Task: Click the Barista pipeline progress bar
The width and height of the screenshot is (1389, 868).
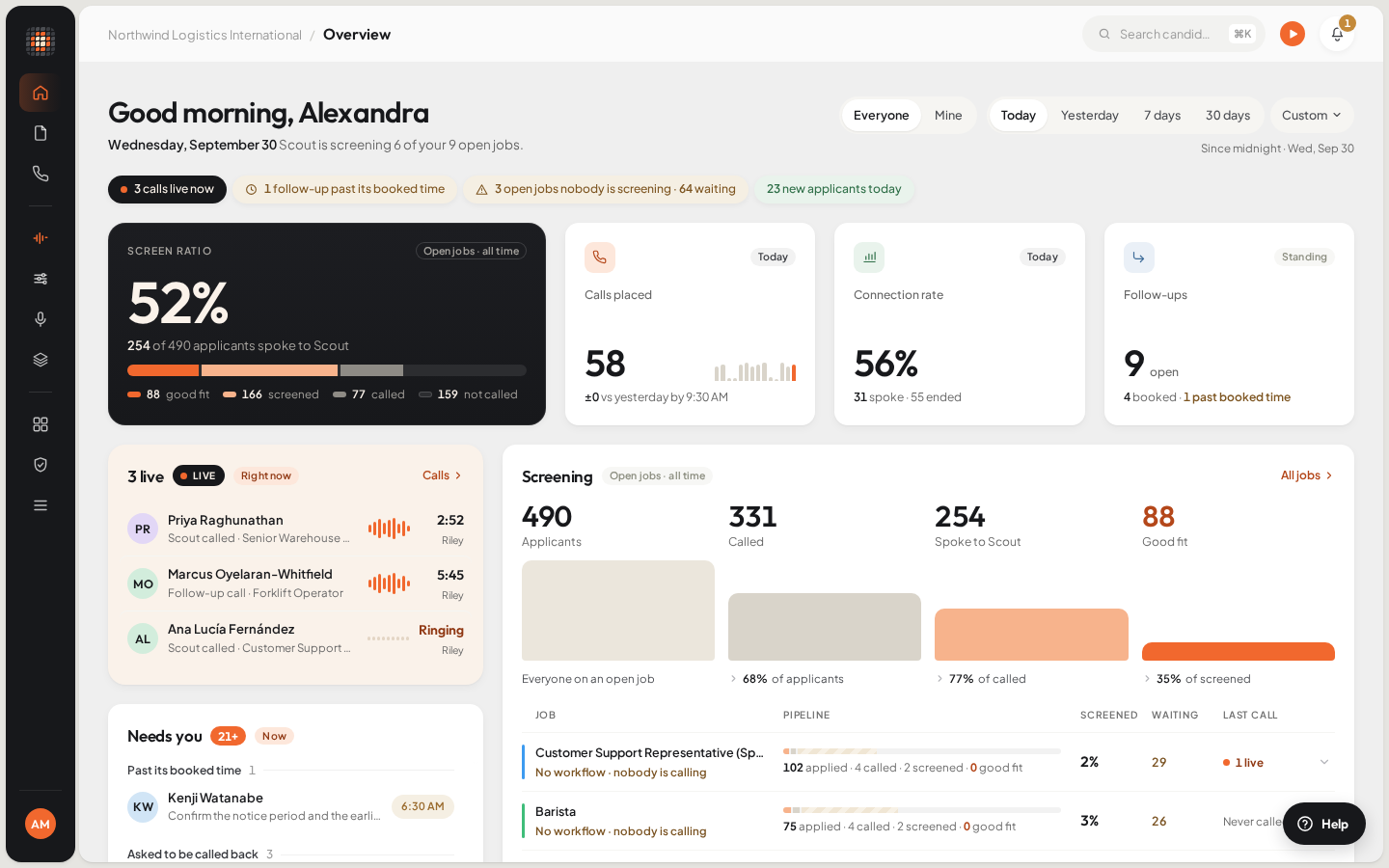Action: tap(922, 810)
